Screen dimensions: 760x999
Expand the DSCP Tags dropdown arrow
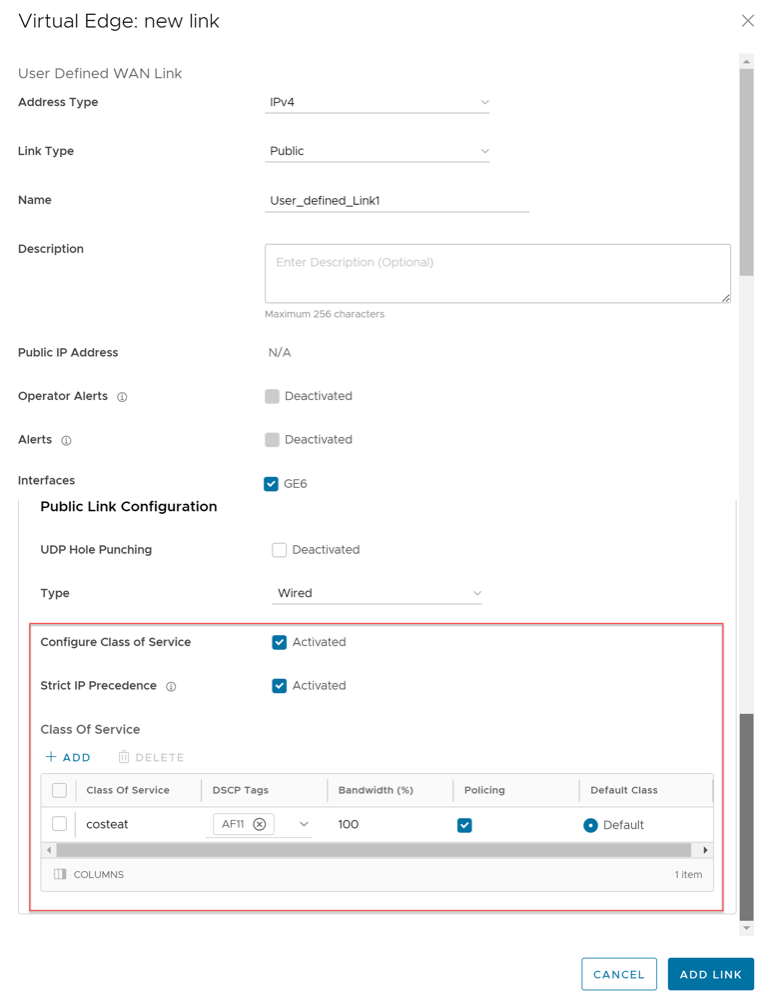click(x=304, y=825)
